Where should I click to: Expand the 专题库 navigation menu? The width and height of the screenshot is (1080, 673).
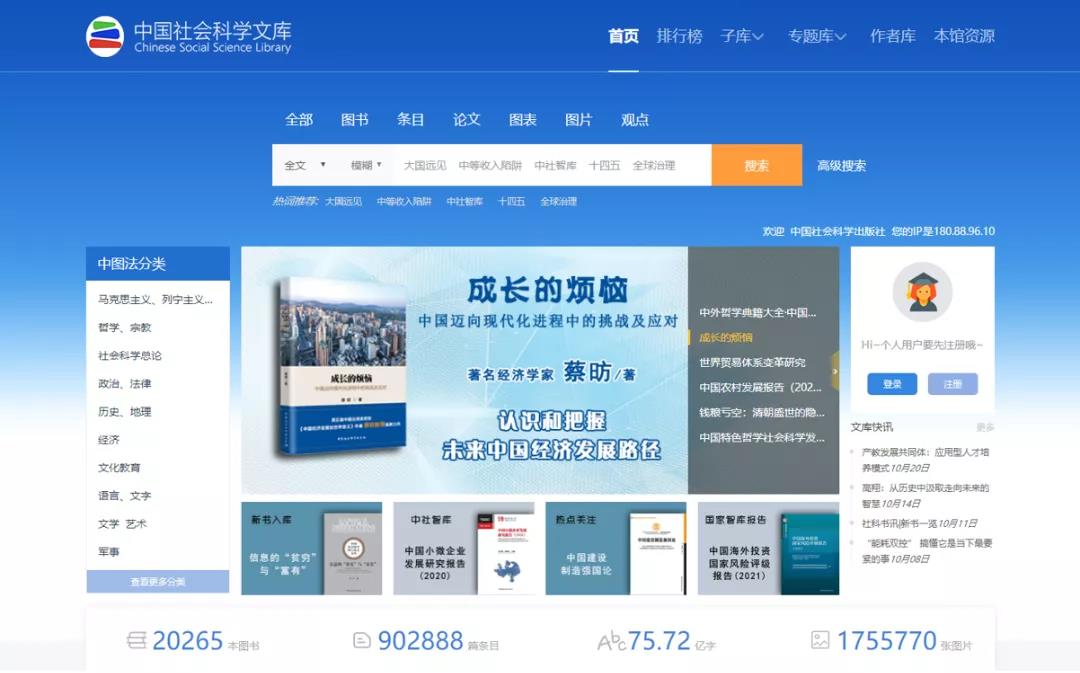pos(817,36)
